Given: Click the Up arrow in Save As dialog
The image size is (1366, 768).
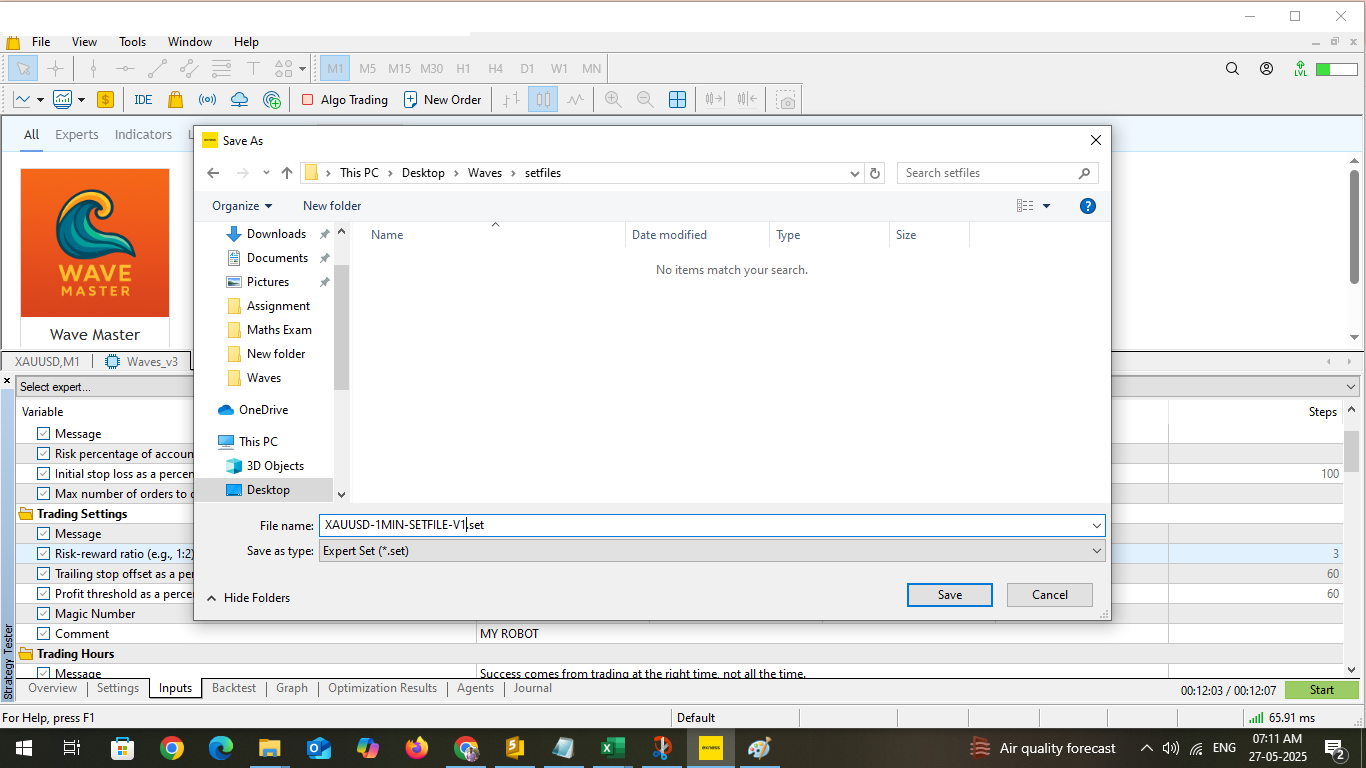Looking at the screenshot, I should (x=287, y=173).
